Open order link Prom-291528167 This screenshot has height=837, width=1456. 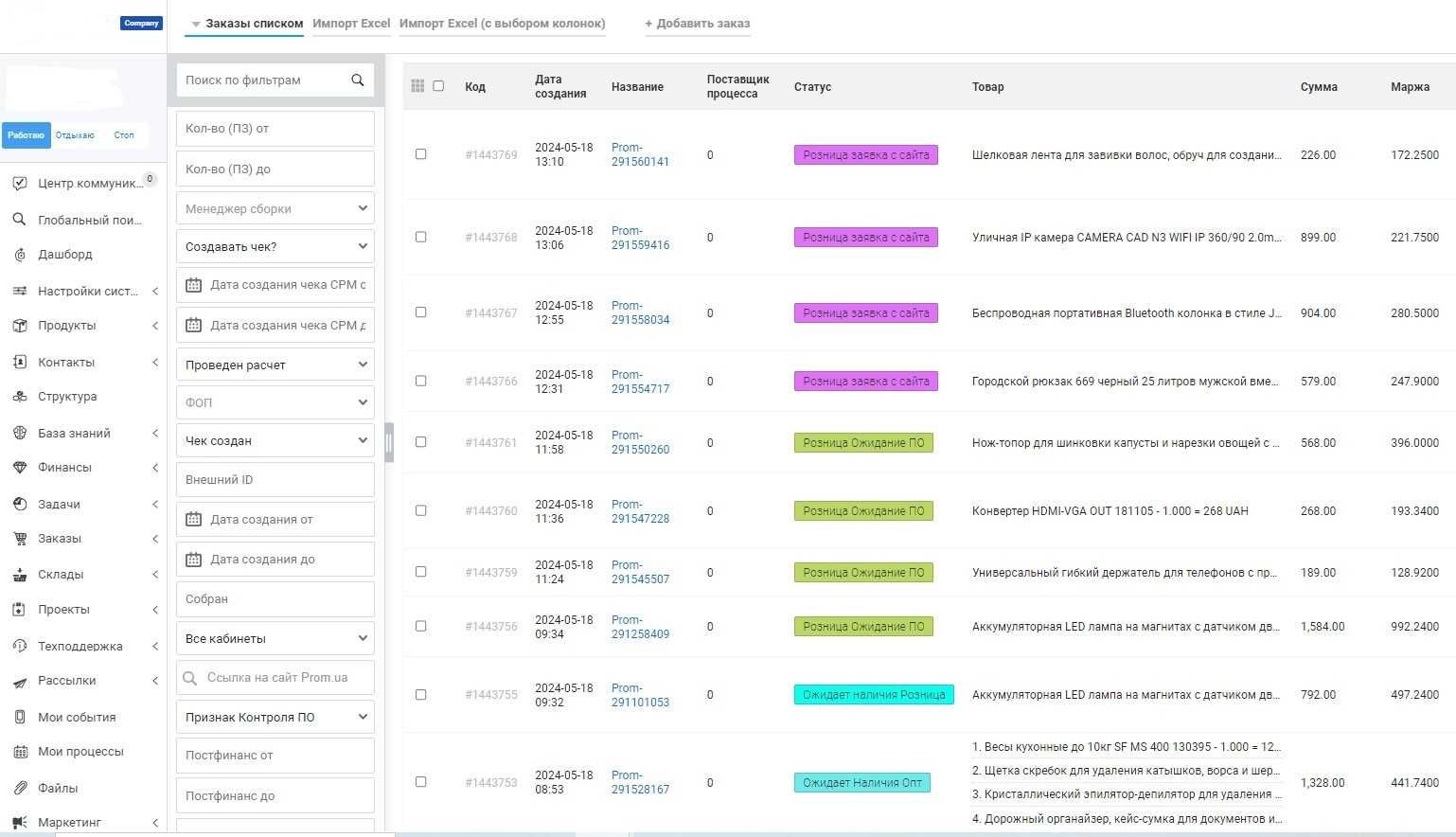(640, 782)
